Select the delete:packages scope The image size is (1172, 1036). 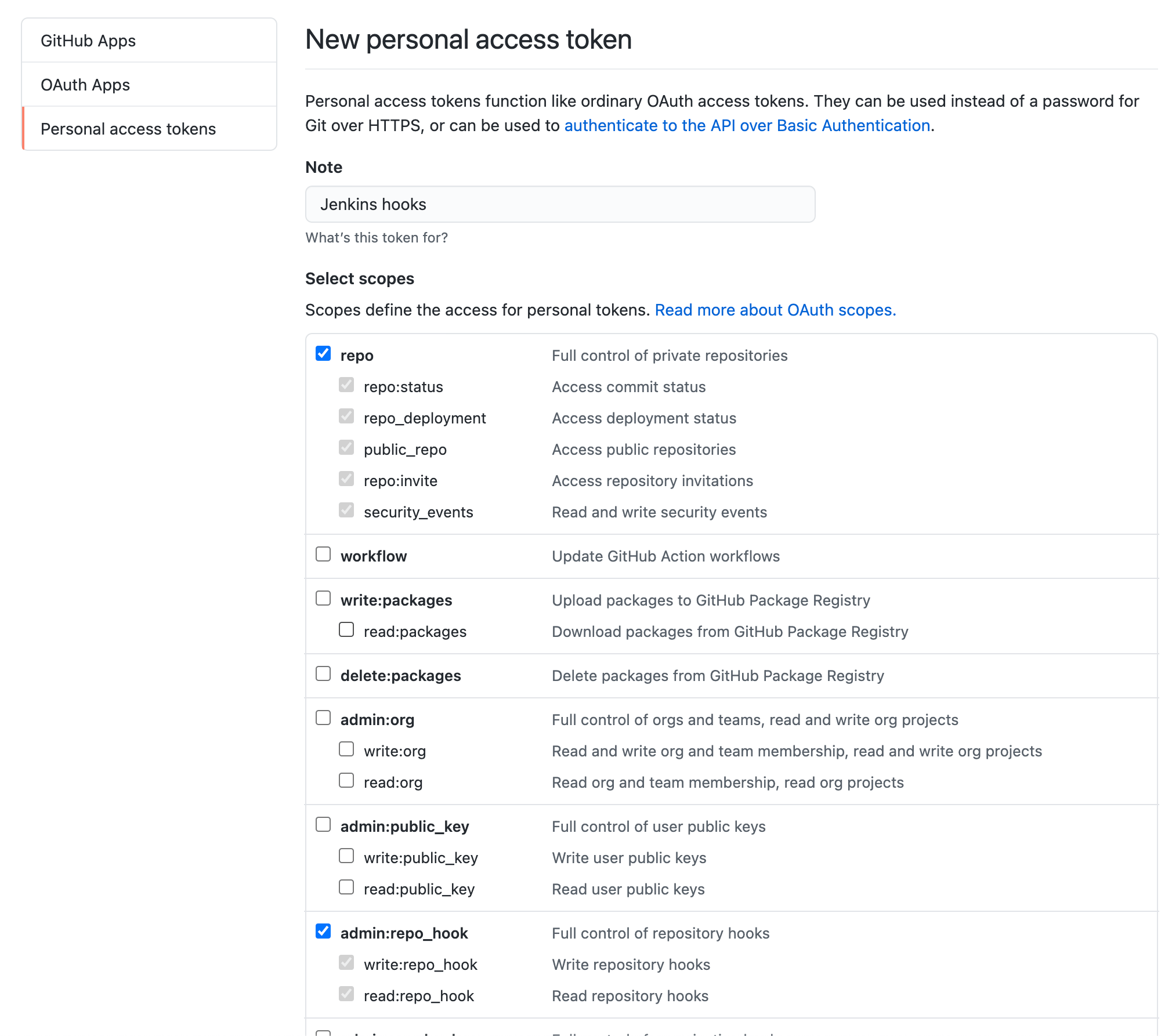(x=323, y=674)
